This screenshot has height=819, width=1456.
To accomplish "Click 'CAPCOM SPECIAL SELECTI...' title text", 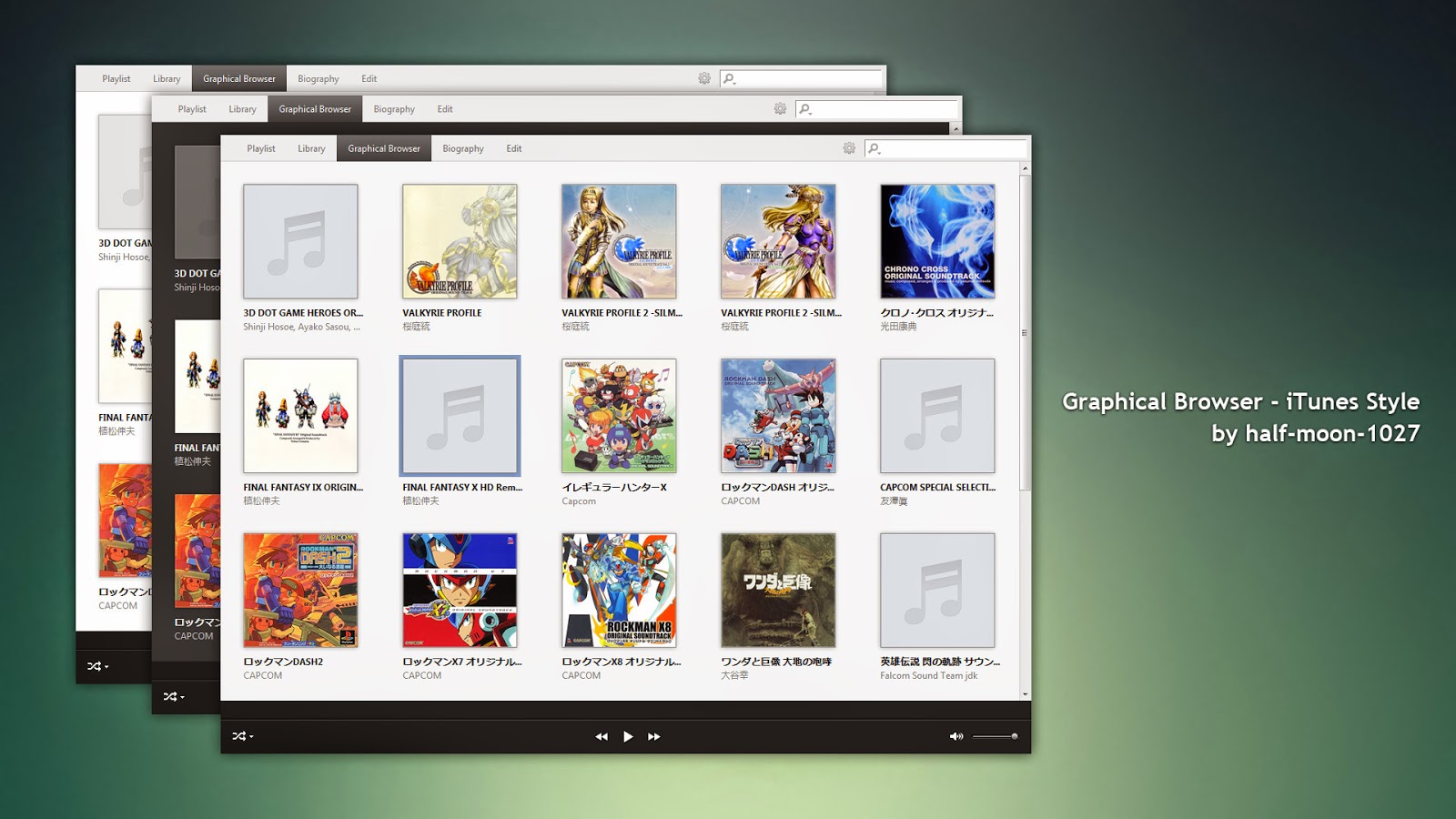I will pos(937,488).
